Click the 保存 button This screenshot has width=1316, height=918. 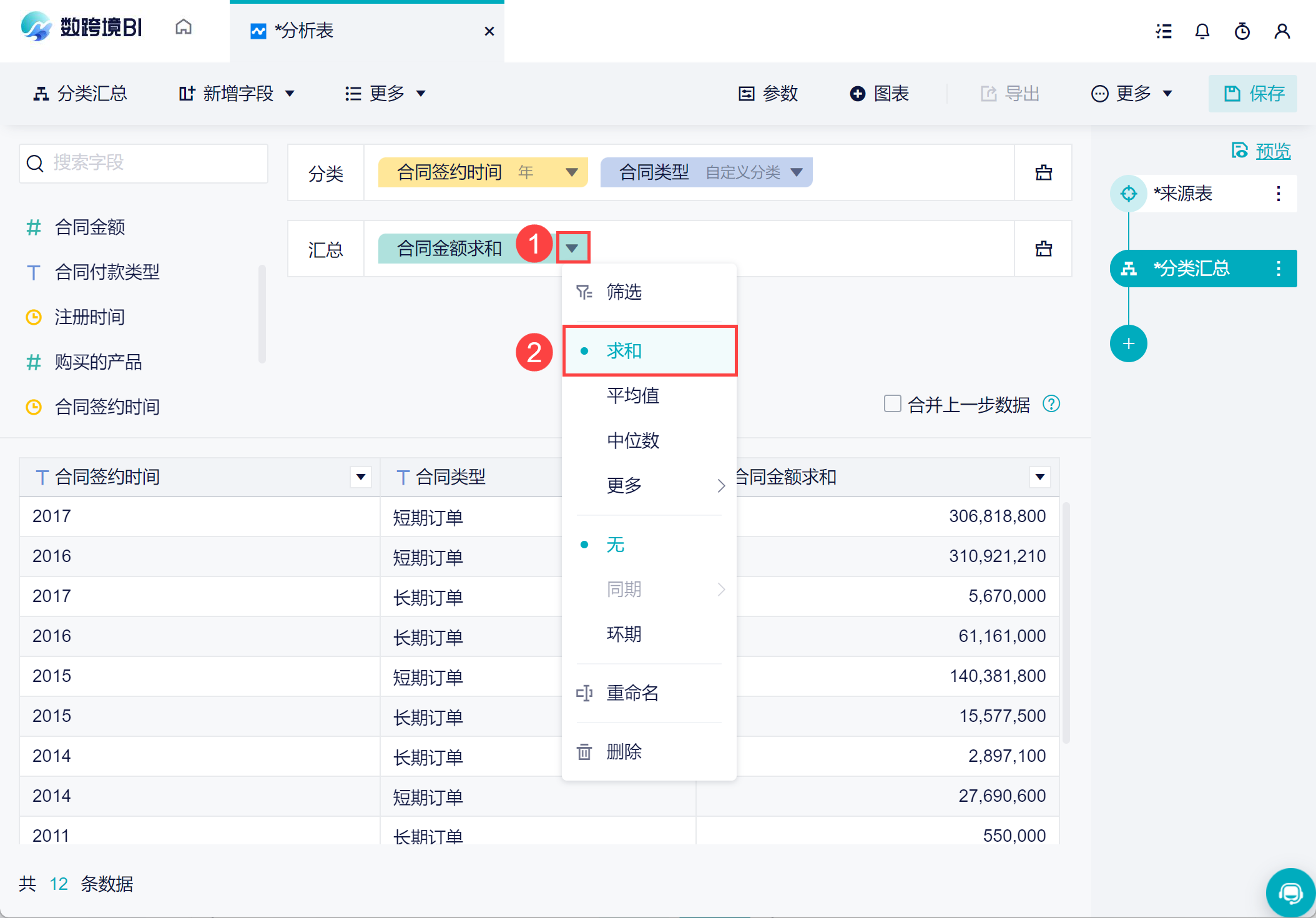pos(1252,94)
